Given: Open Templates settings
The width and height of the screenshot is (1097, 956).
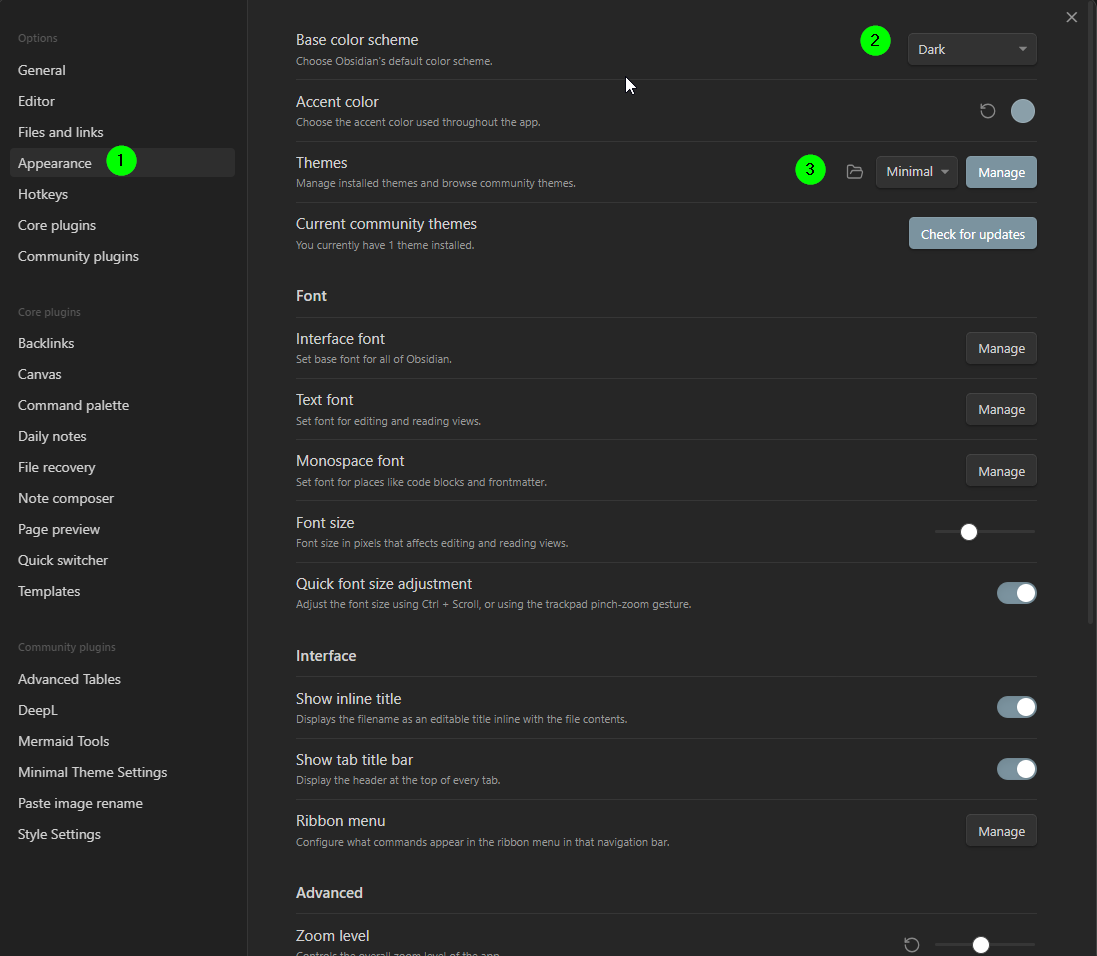Looking at the screenshot, I should (122, 591).
